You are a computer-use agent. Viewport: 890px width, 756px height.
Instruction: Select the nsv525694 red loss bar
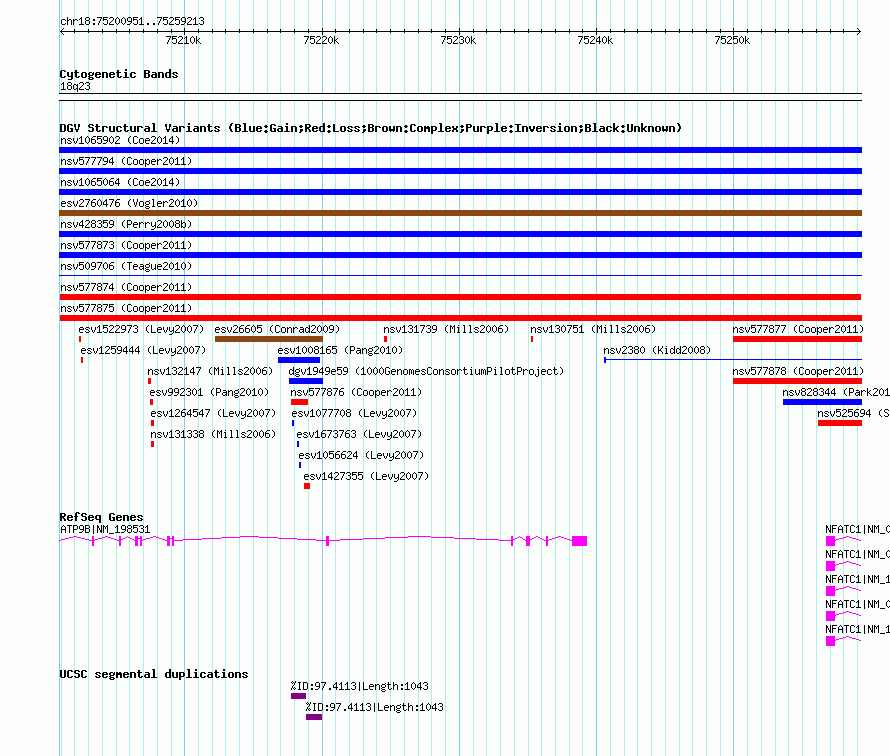[x=839, y=423]
